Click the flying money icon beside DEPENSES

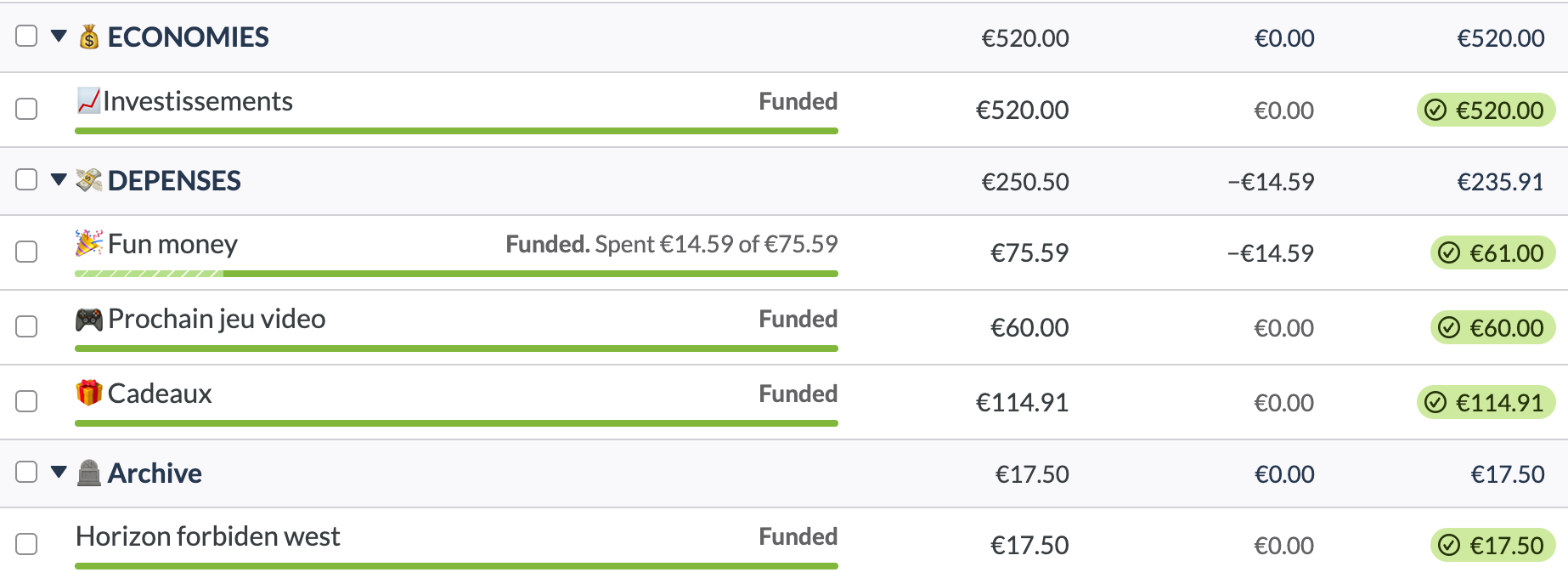pyautogui.click(x=89, y=180)
